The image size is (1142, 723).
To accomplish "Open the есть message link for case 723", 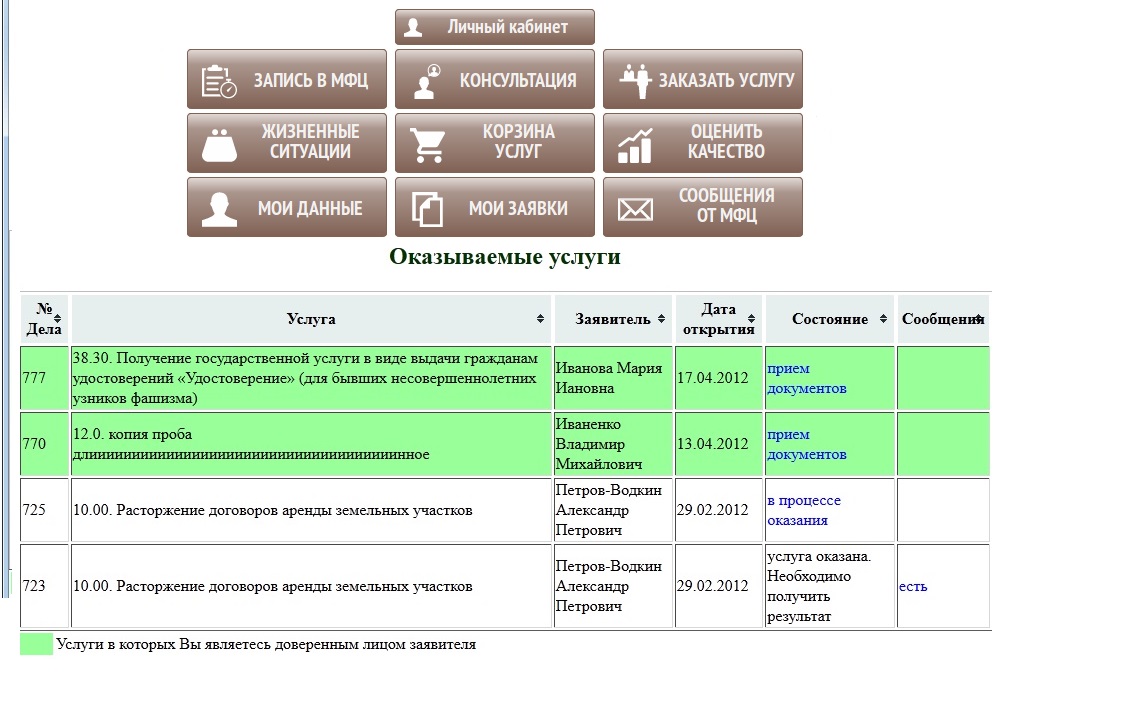I will point(912,586).
